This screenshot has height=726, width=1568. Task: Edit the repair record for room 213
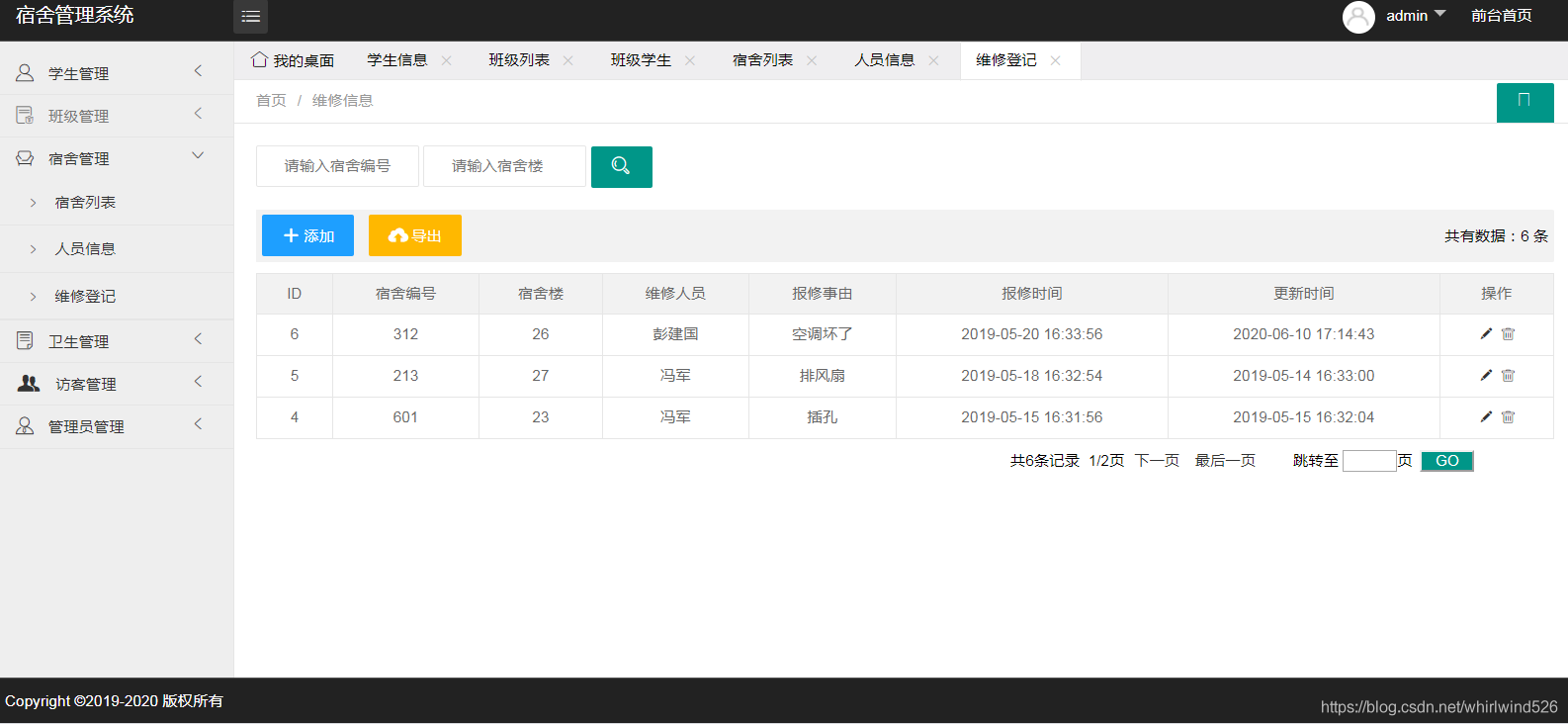point(1486,376)
